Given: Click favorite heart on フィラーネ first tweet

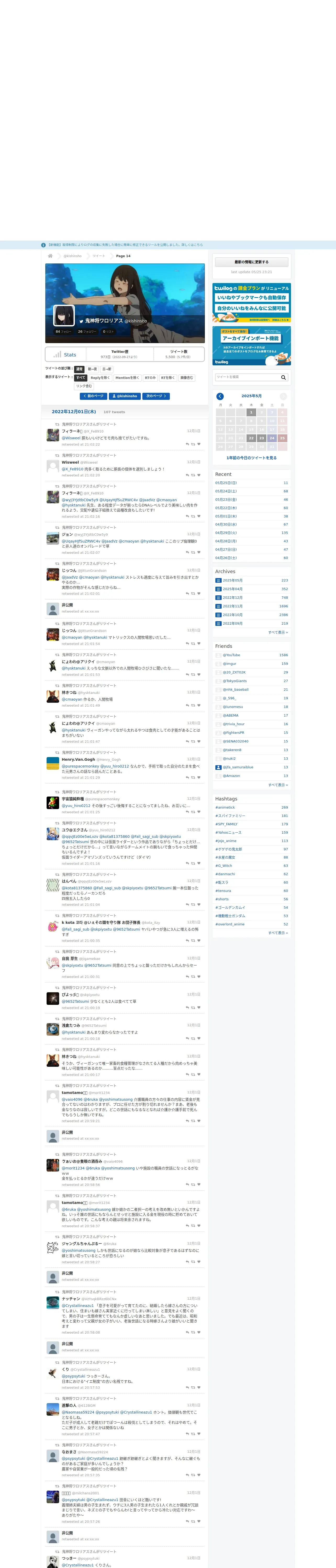Looking at the screenshot, I should pos(199,444).
